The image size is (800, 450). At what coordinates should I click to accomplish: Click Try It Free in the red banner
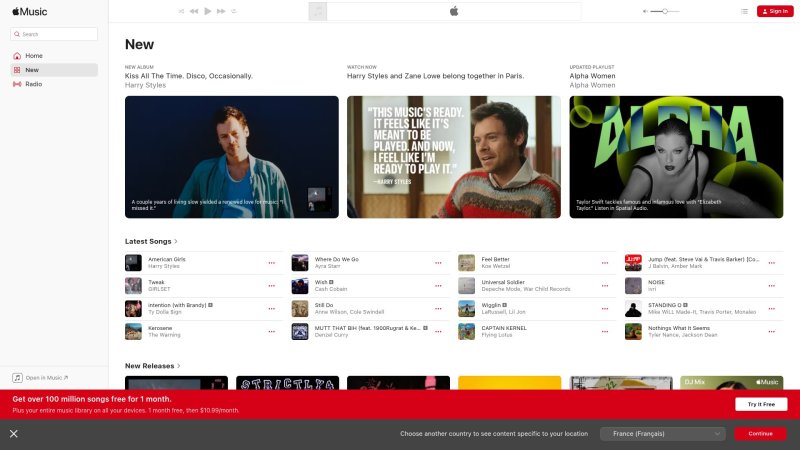[761, 404]
